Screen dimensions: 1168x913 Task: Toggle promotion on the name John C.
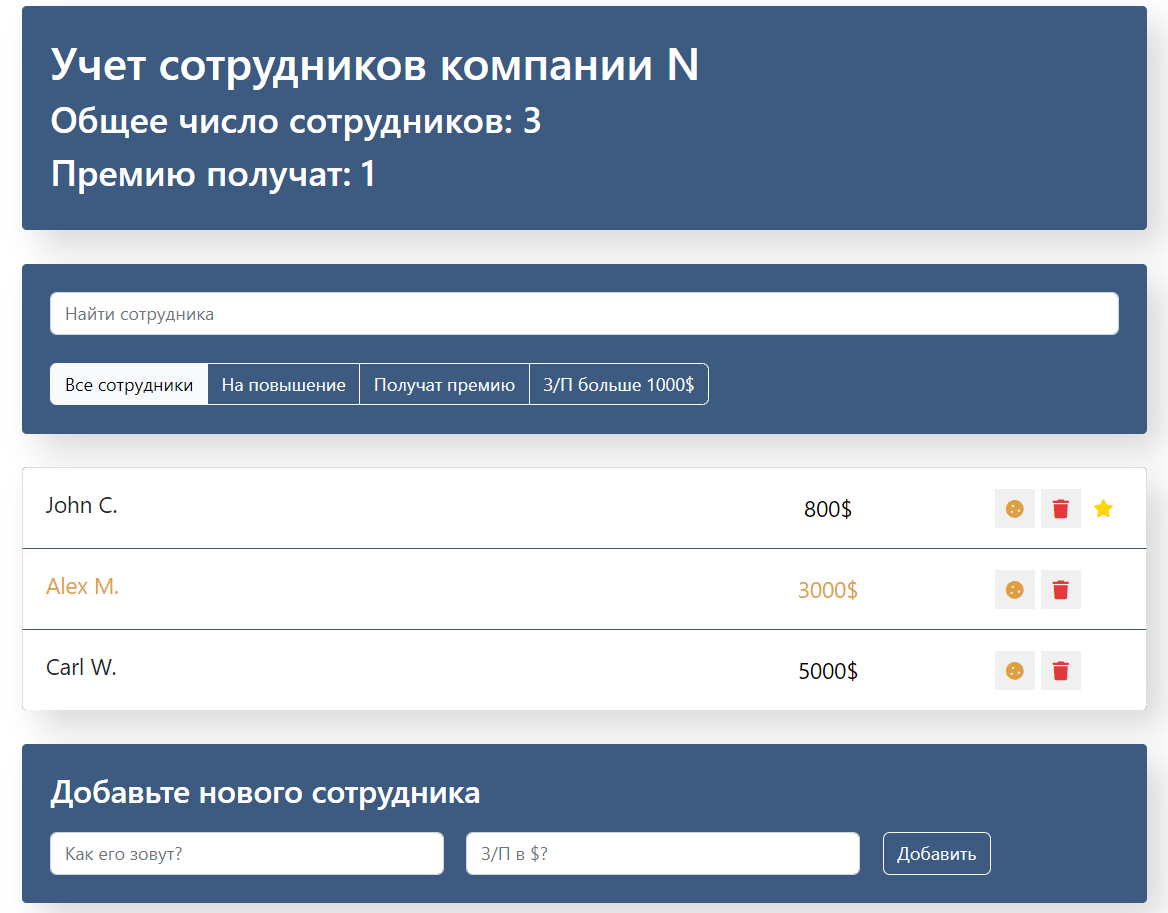click(82, 506)
